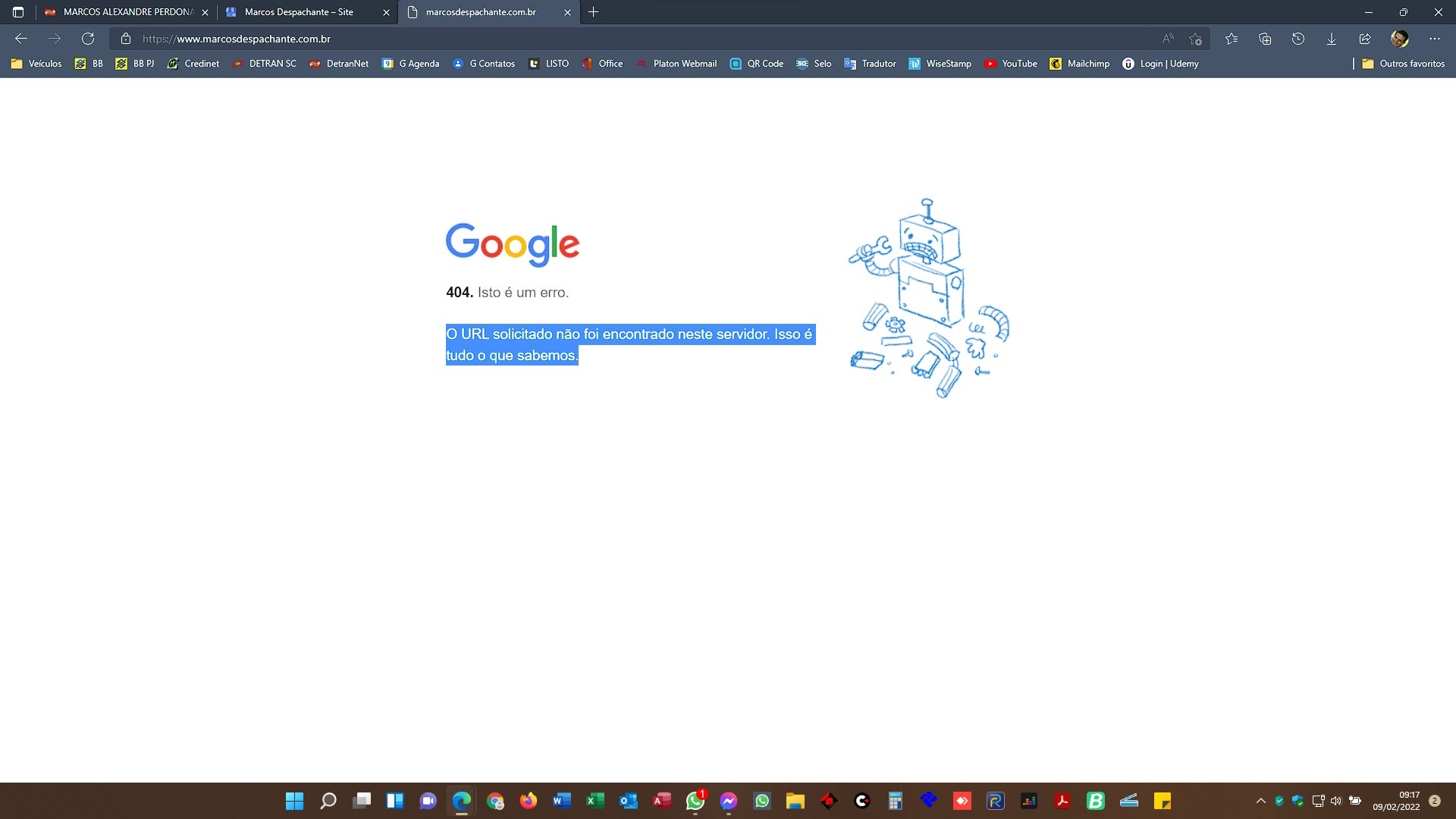
Task: Open the Share page icon
Action: [x=1365, y=39]
